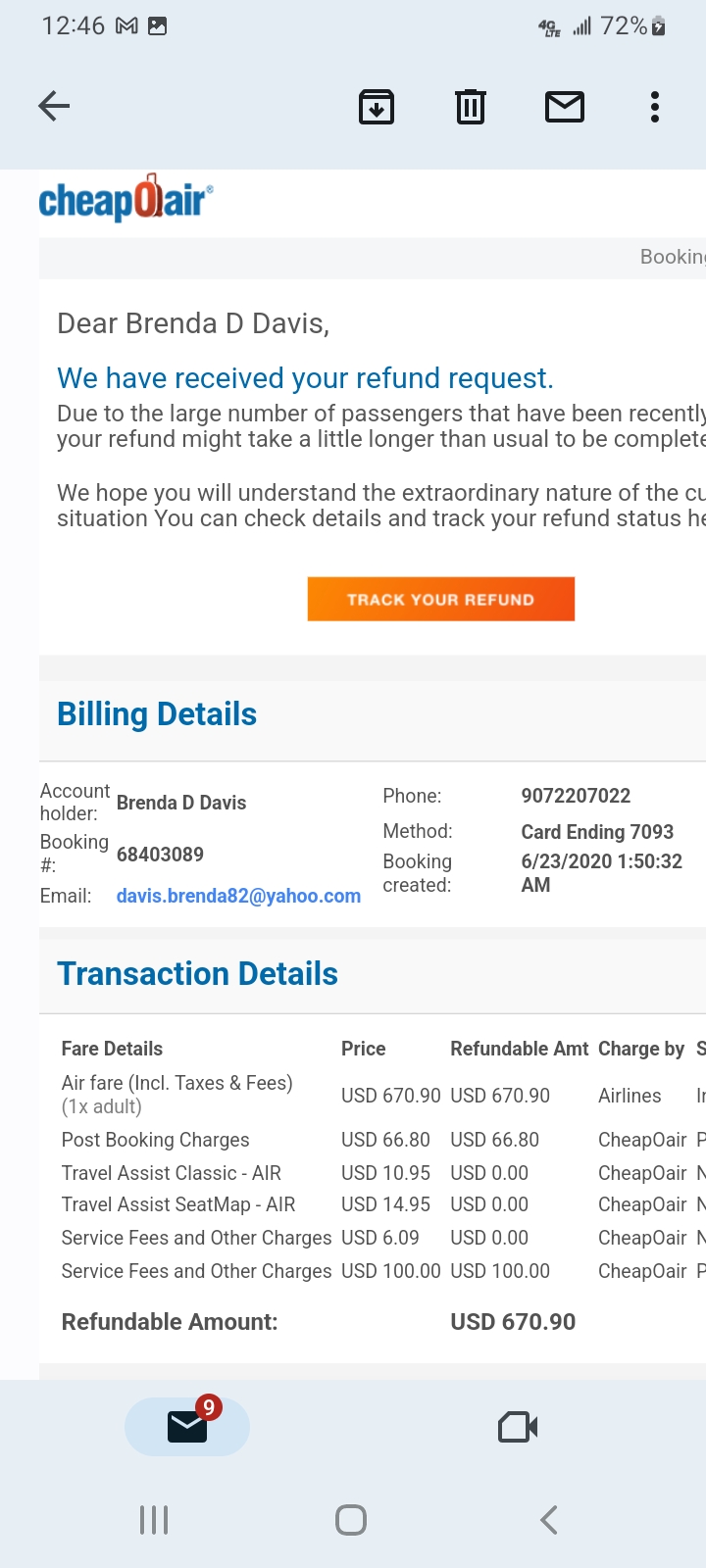Tap the picture notification icon in status bar

(x=157, y=26)
